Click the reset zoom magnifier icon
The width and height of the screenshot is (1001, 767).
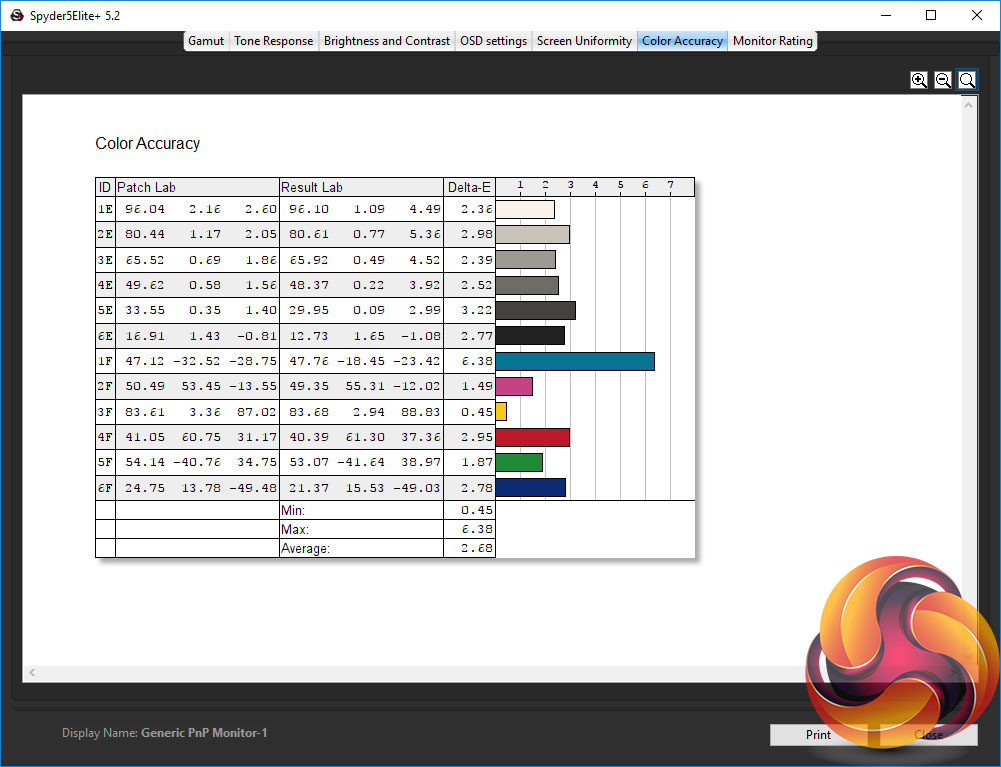click(x=967, y=80)
